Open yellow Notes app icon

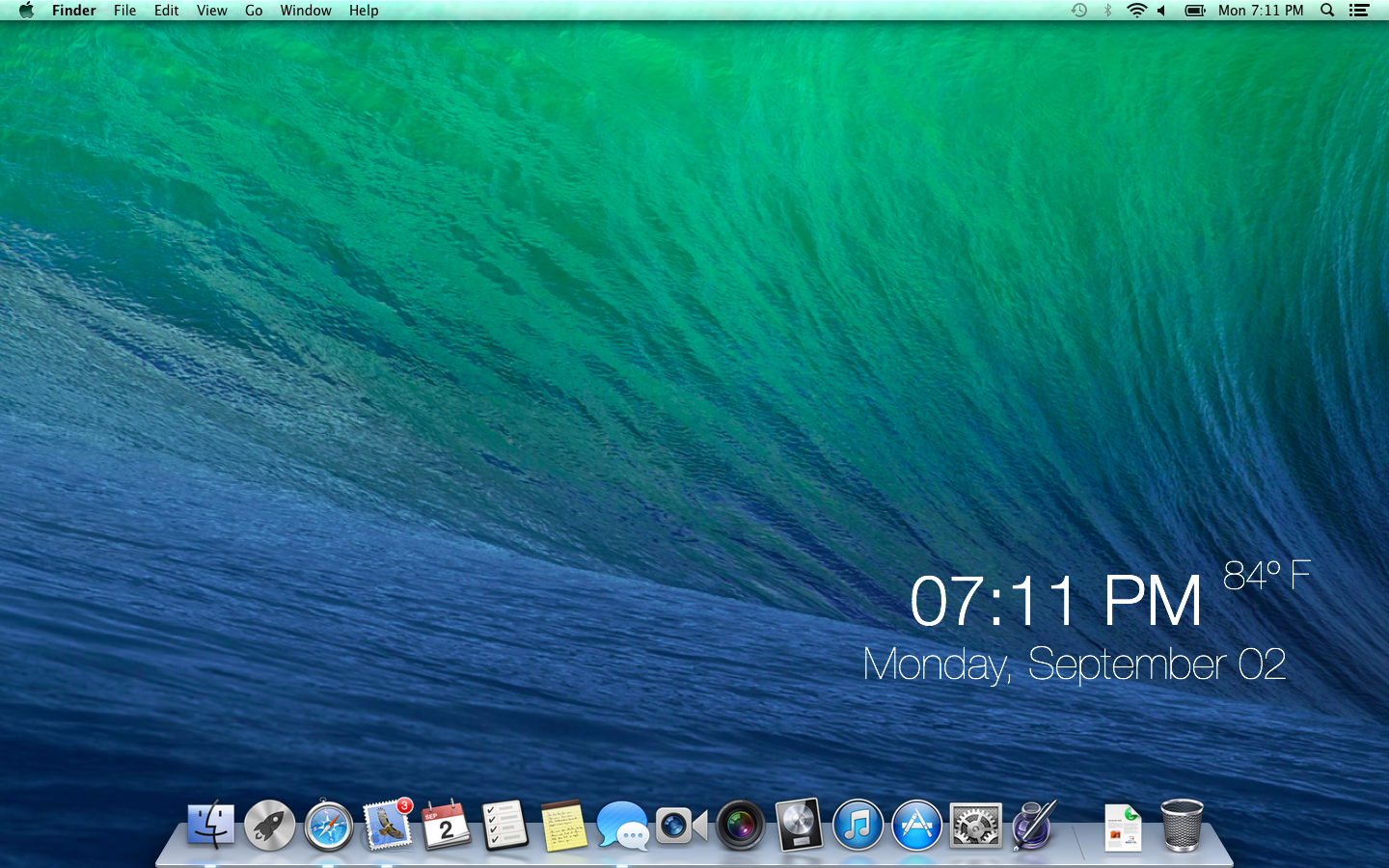pos(564,827)
